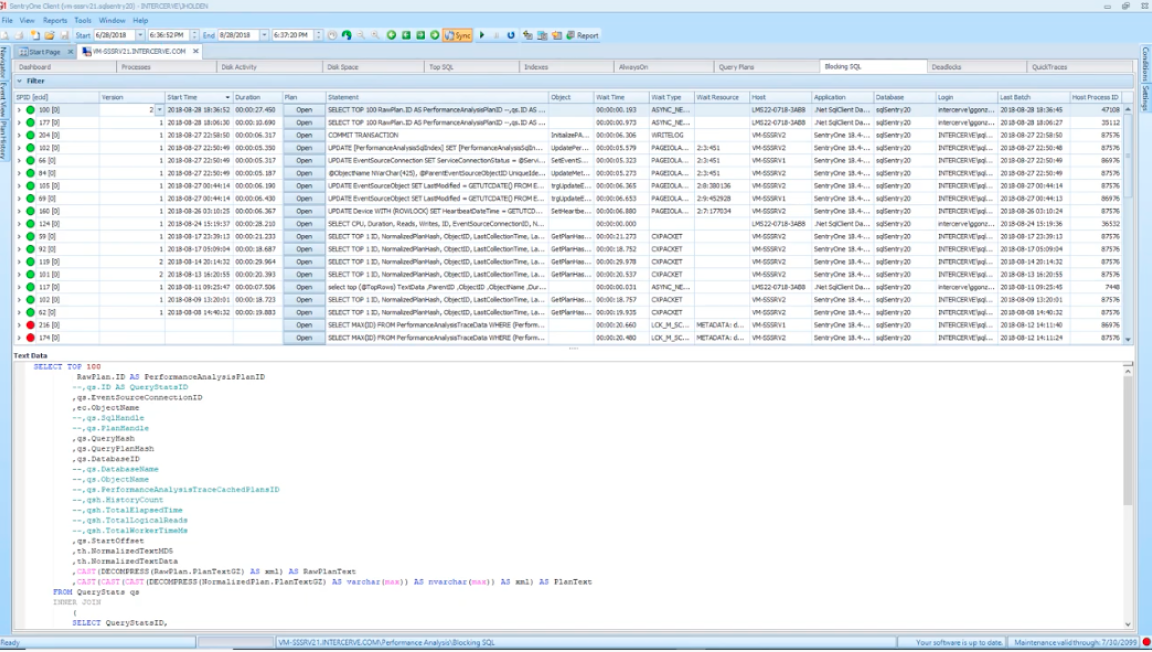
Task: Click the zoom magnifier icon in toolbar
Action: tap(361, 35)
